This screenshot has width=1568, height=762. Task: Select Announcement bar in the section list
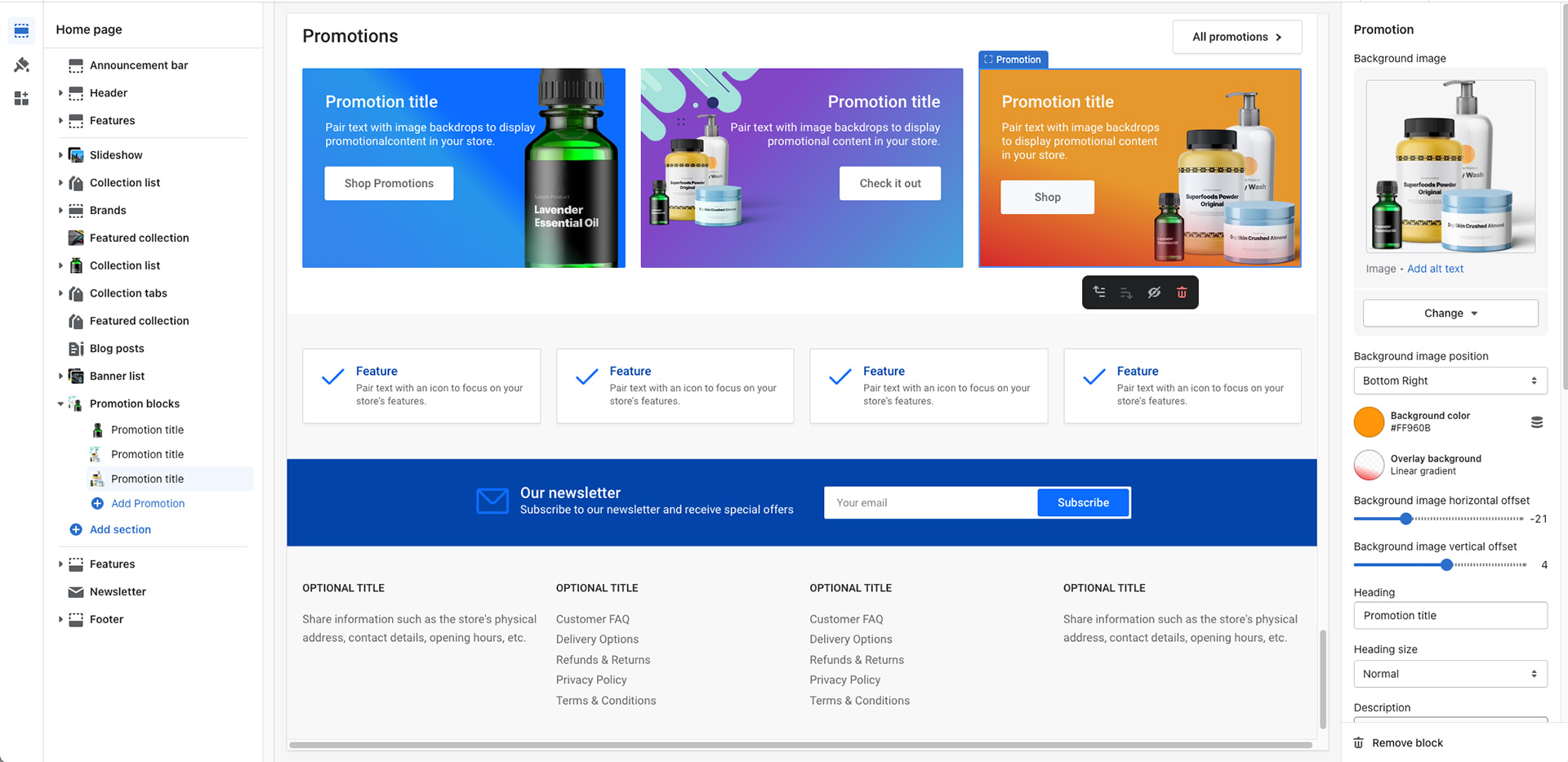click(139, 65)
